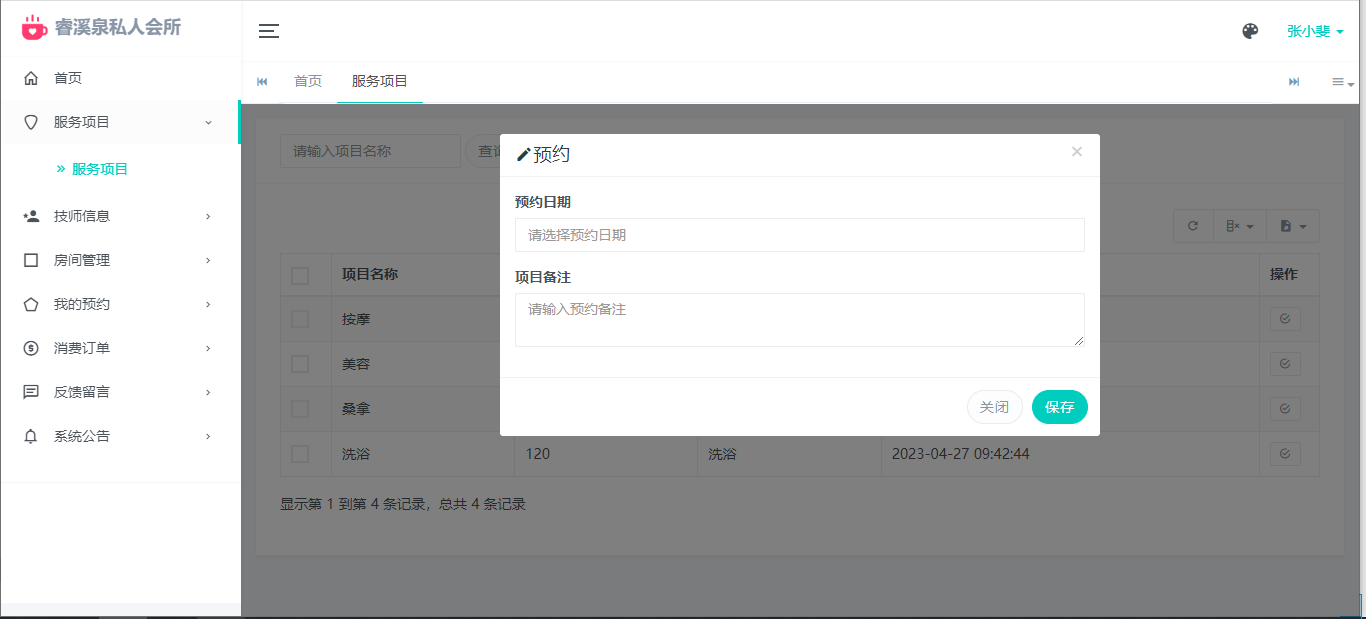The height and width of the screenshot is (619, 1366).
Task: Expand the 系统公告 chevron
Action: (x=208, y=436)
